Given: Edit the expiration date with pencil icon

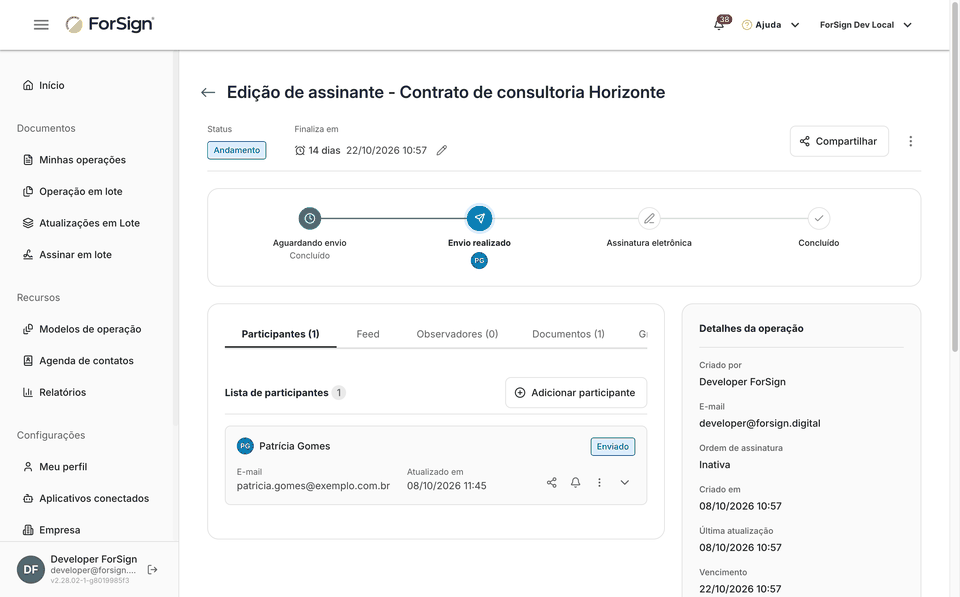Looking at the screenshot, I should 441,151.
